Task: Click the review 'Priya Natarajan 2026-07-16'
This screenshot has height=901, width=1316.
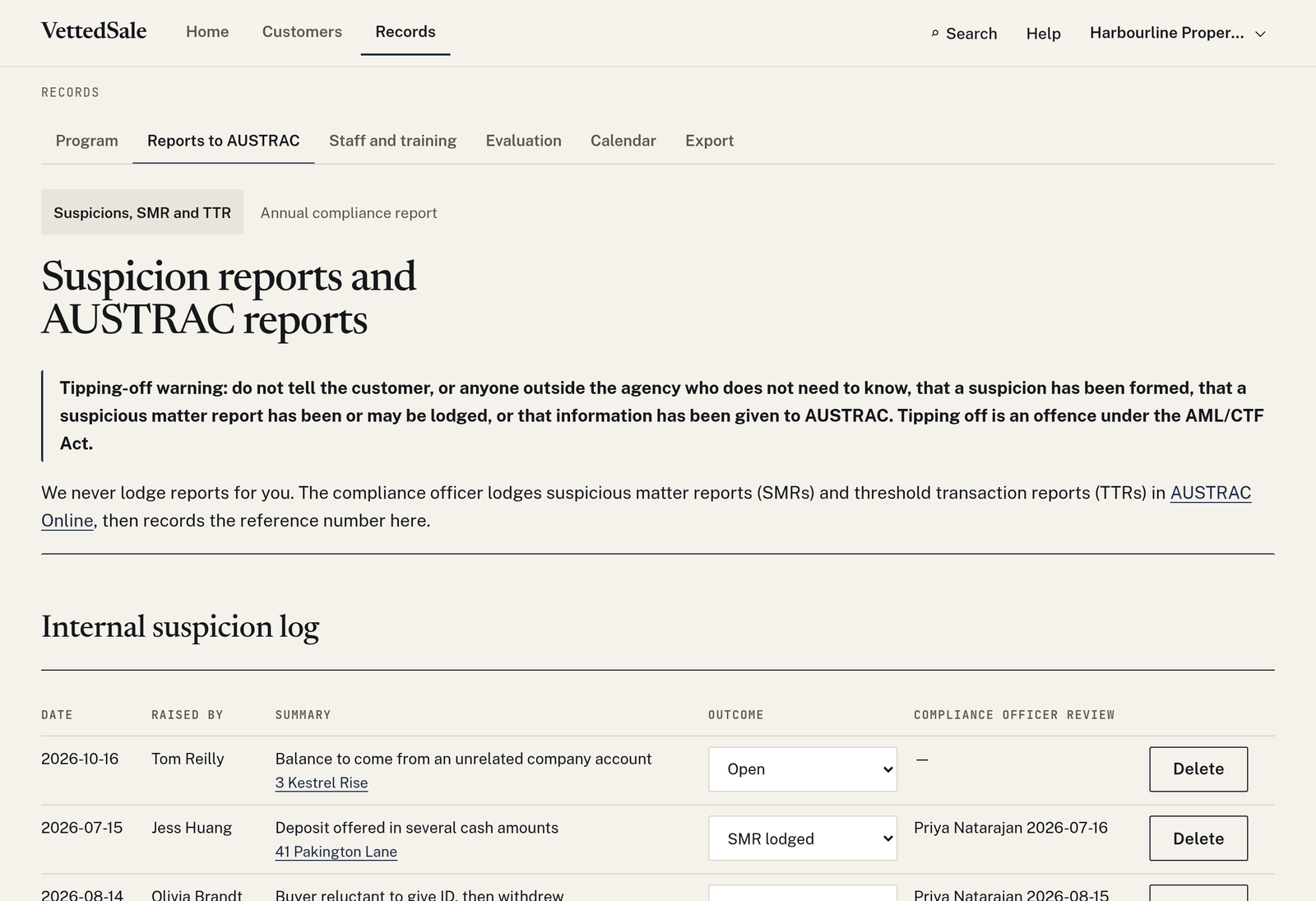Action: [x=1011, y=828]
